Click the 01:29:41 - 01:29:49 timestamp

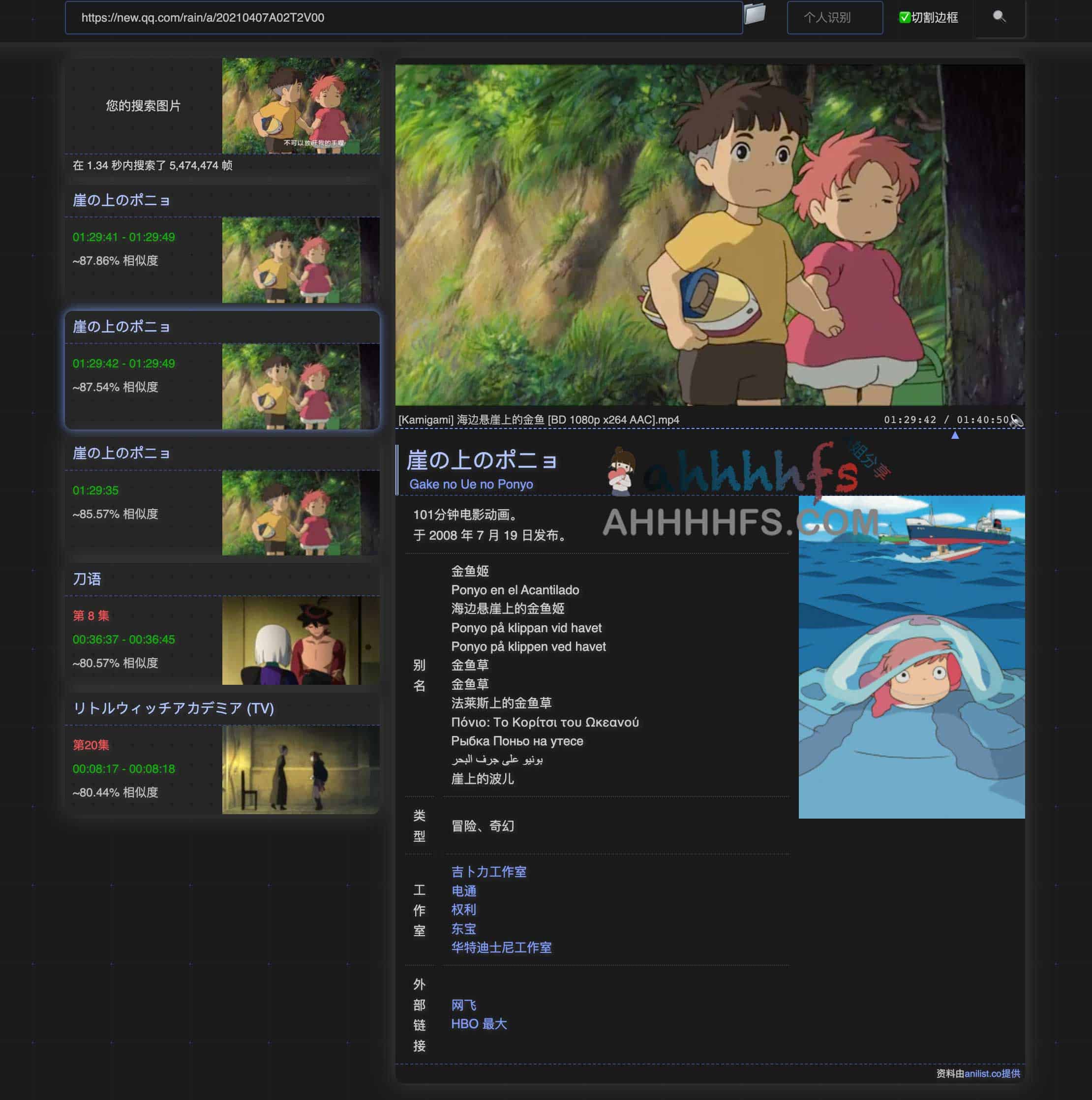pyautogui.click(x=123, y=238)
